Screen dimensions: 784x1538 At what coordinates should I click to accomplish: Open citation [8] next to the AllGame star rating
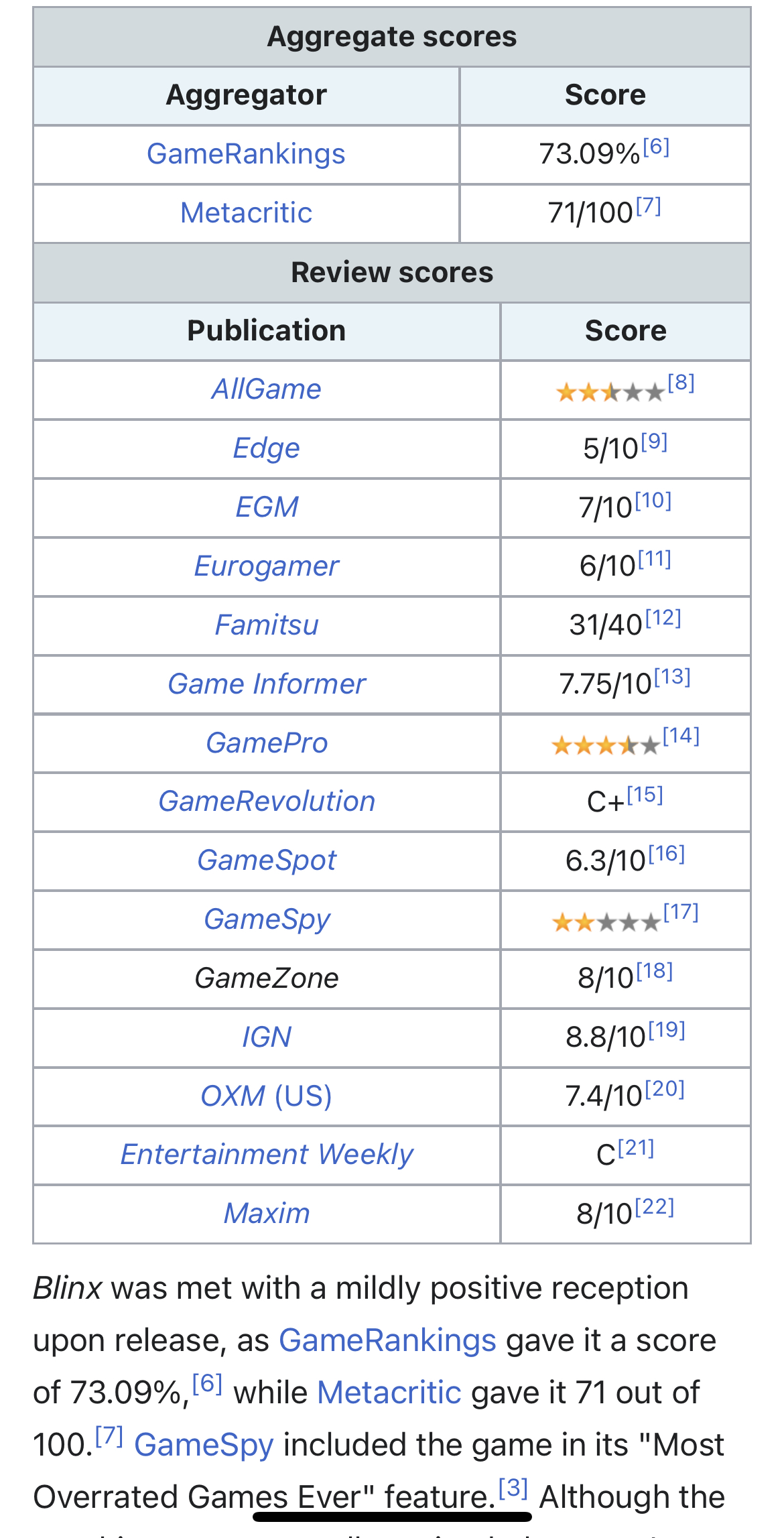[x=681, y=383]
